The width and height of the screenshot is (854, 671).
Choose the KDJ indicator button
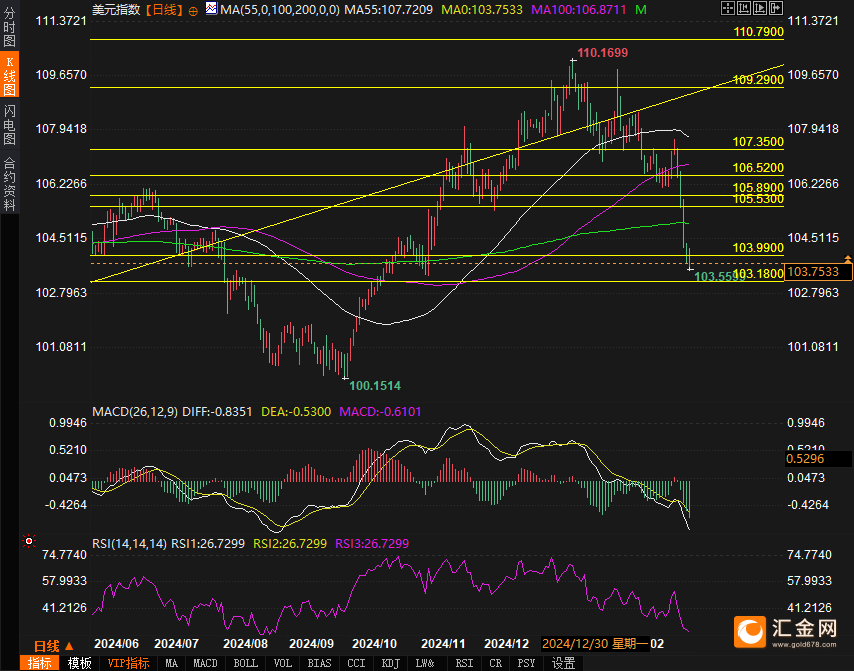(391, 663)
